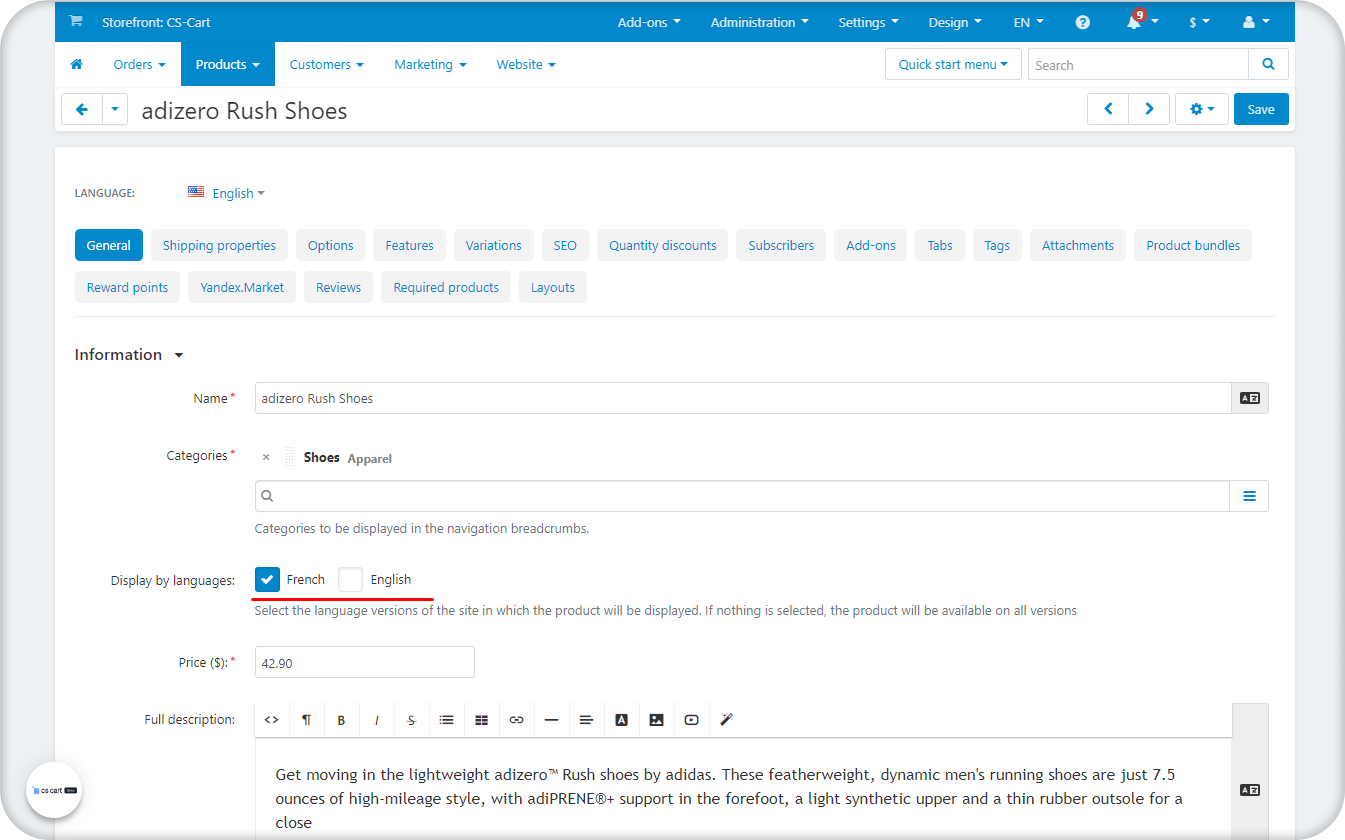The image size is (1345, 840).
Task: Go to the previous product
Action: [1108, 109]
